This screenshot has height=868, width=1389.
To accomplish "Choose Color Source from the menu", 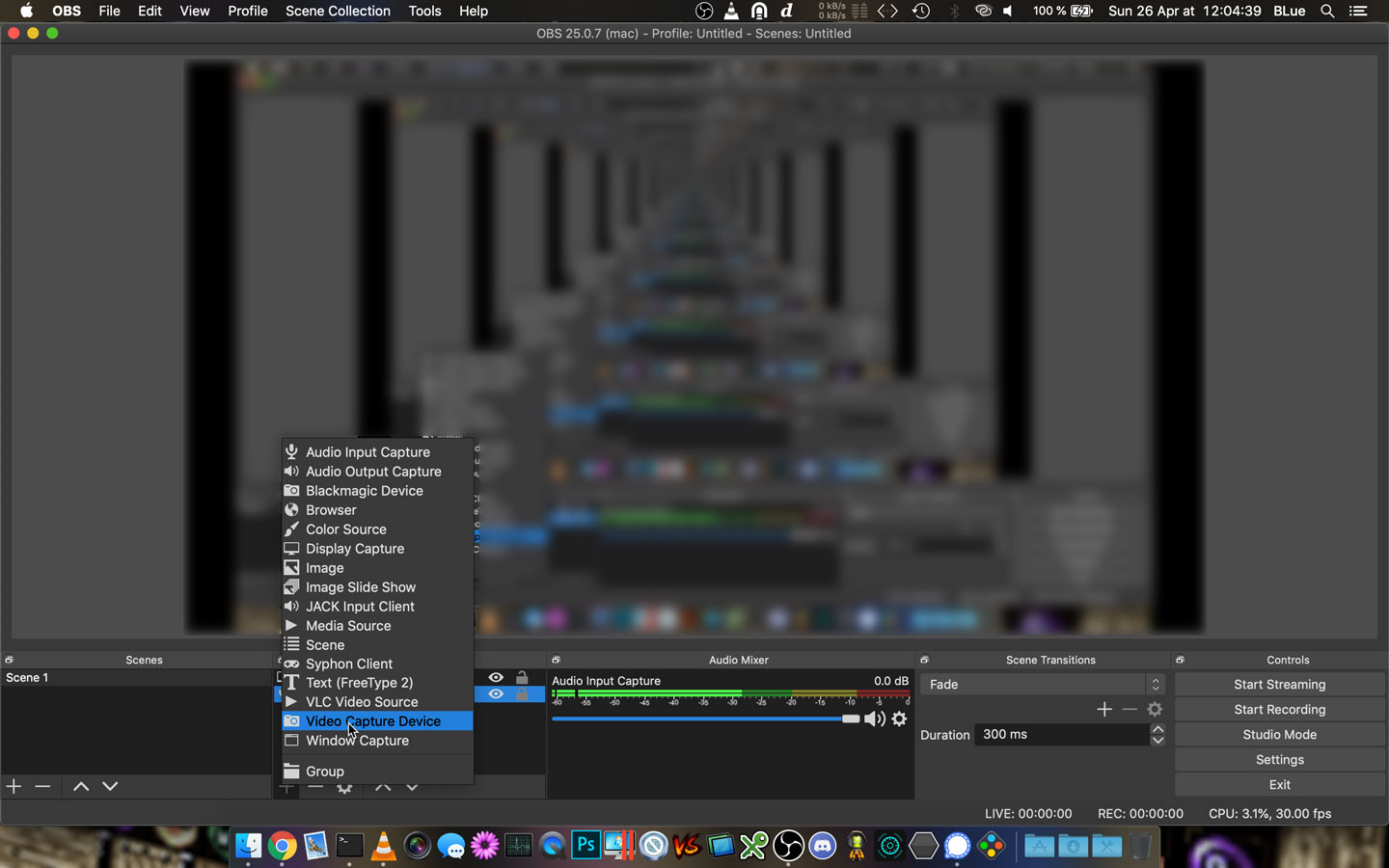I will point(377,529).
